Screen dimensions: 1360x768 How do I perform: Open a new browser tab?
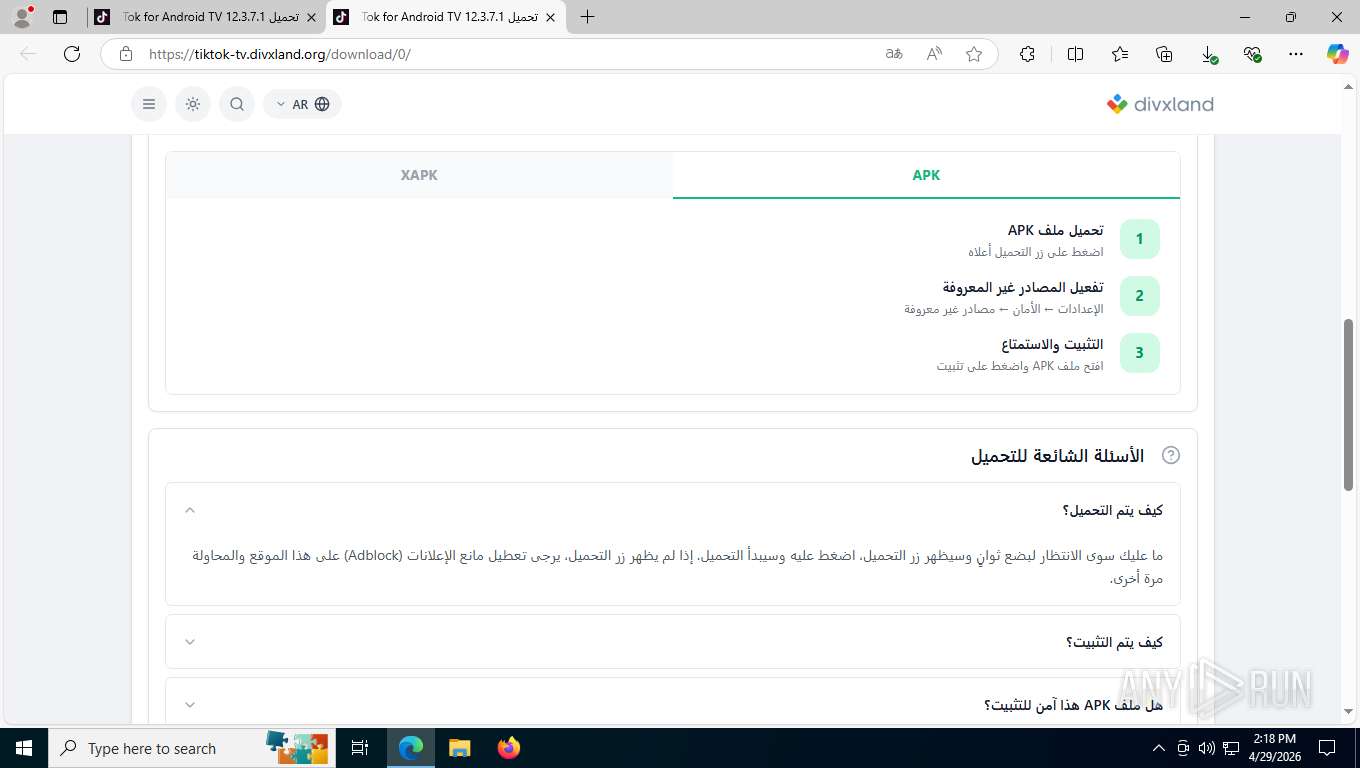click(587, 17)
